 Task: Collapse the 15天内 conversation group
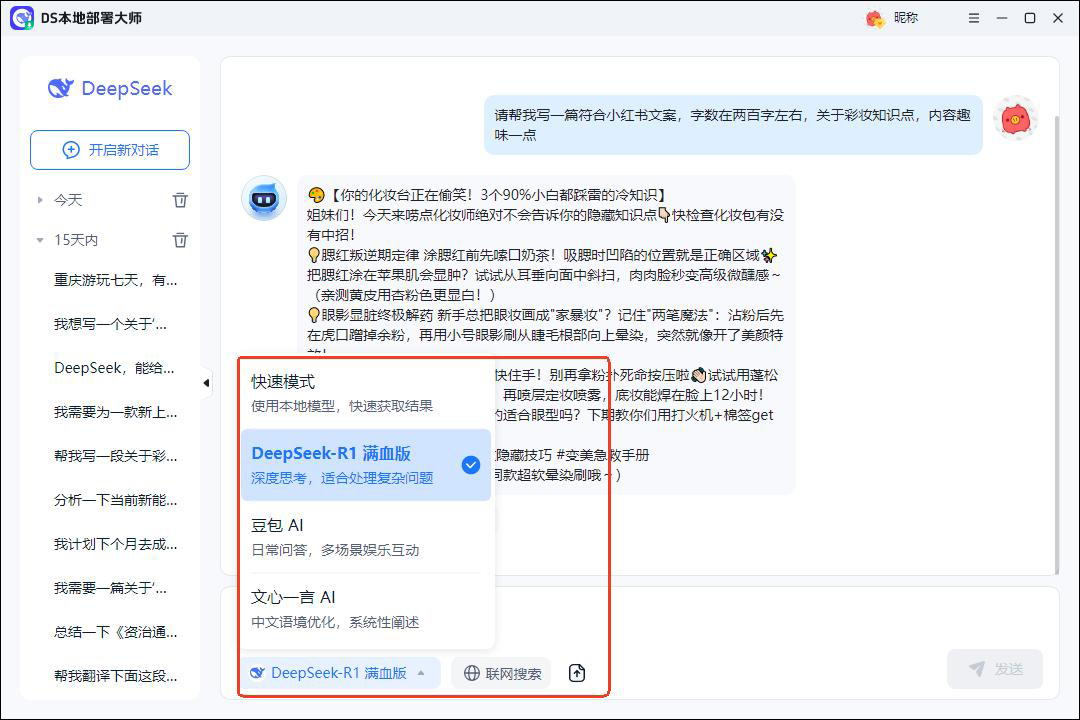point(40,240)
